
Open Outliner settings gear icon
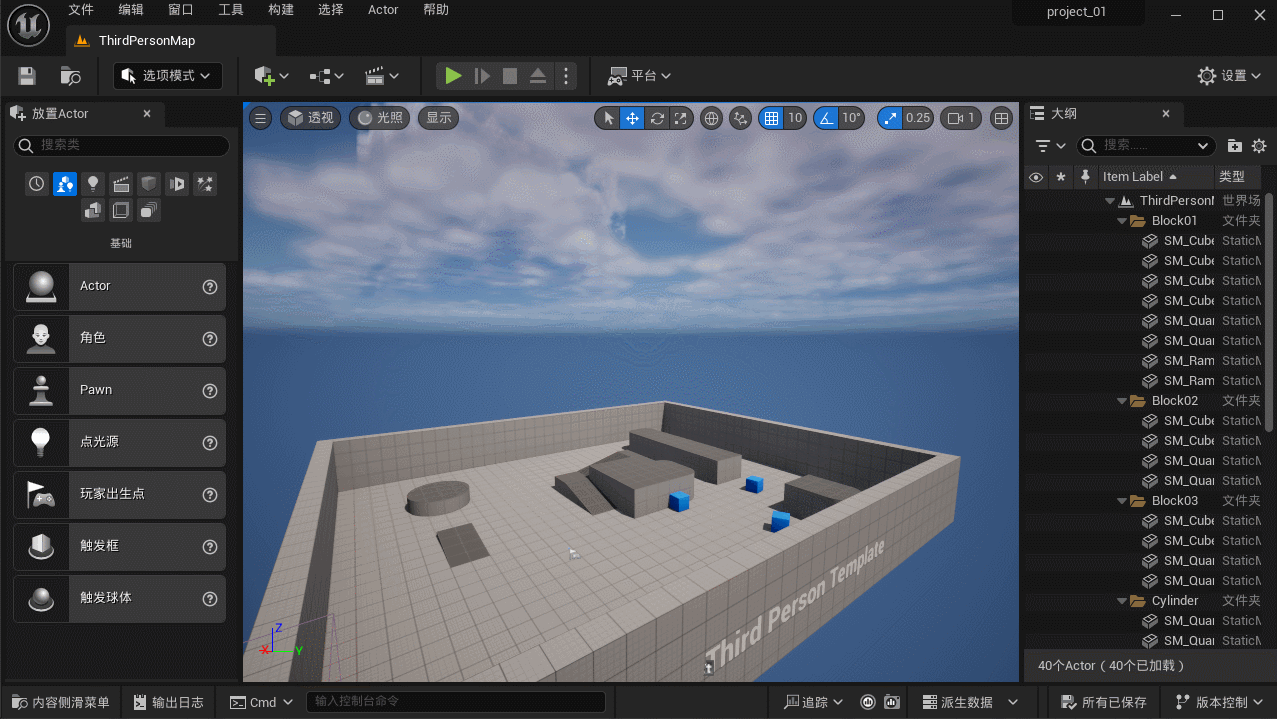pyautogui.click(x=1259, y=146)
